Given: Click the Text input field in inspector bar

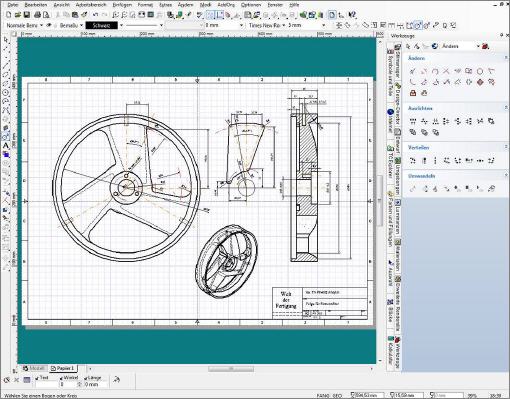Looking at the screenshot, I should click(46, 384).
